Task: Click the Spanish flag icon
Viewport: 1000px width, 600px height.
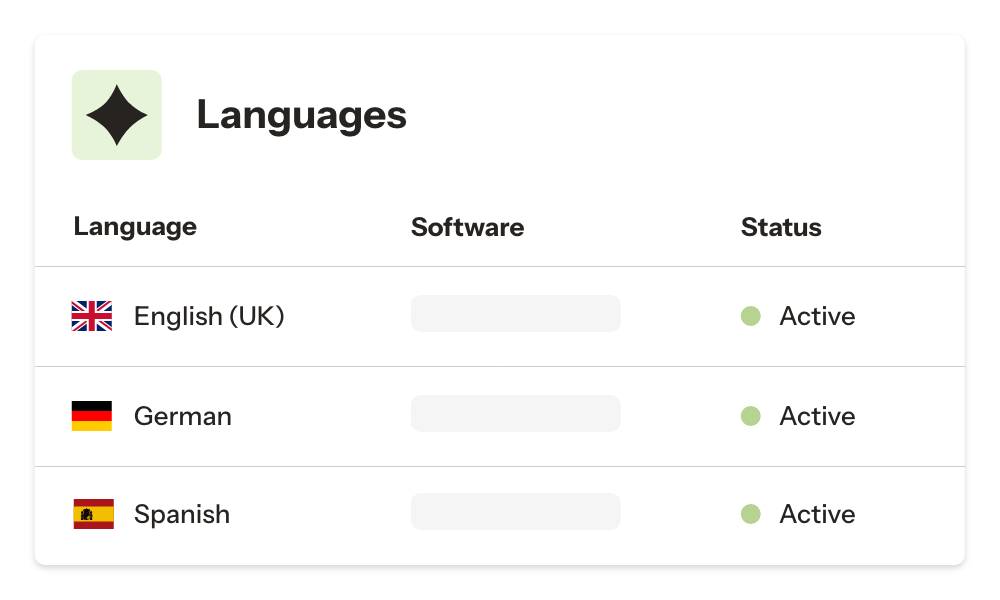Action: coord(93,514)
